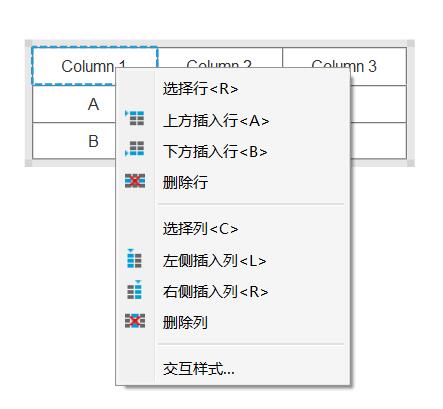Click the insert column left icon
The image size is (443, 409).
click(135, 259)
